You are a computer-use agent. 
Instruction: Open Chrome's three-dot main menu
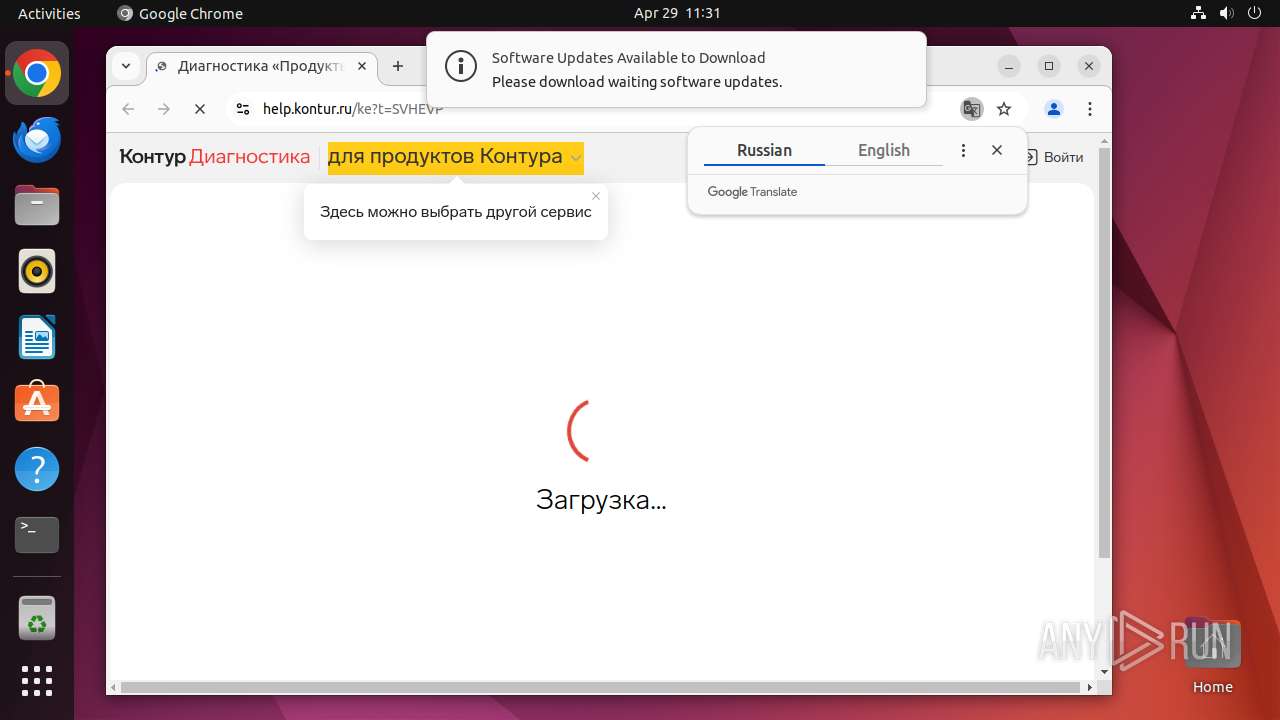coord(1090,109)
